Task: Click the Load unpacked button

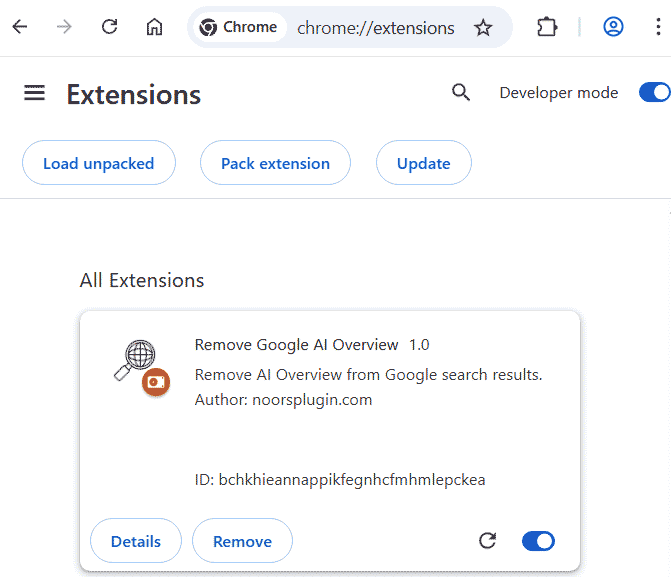Action: pos(99,163)
